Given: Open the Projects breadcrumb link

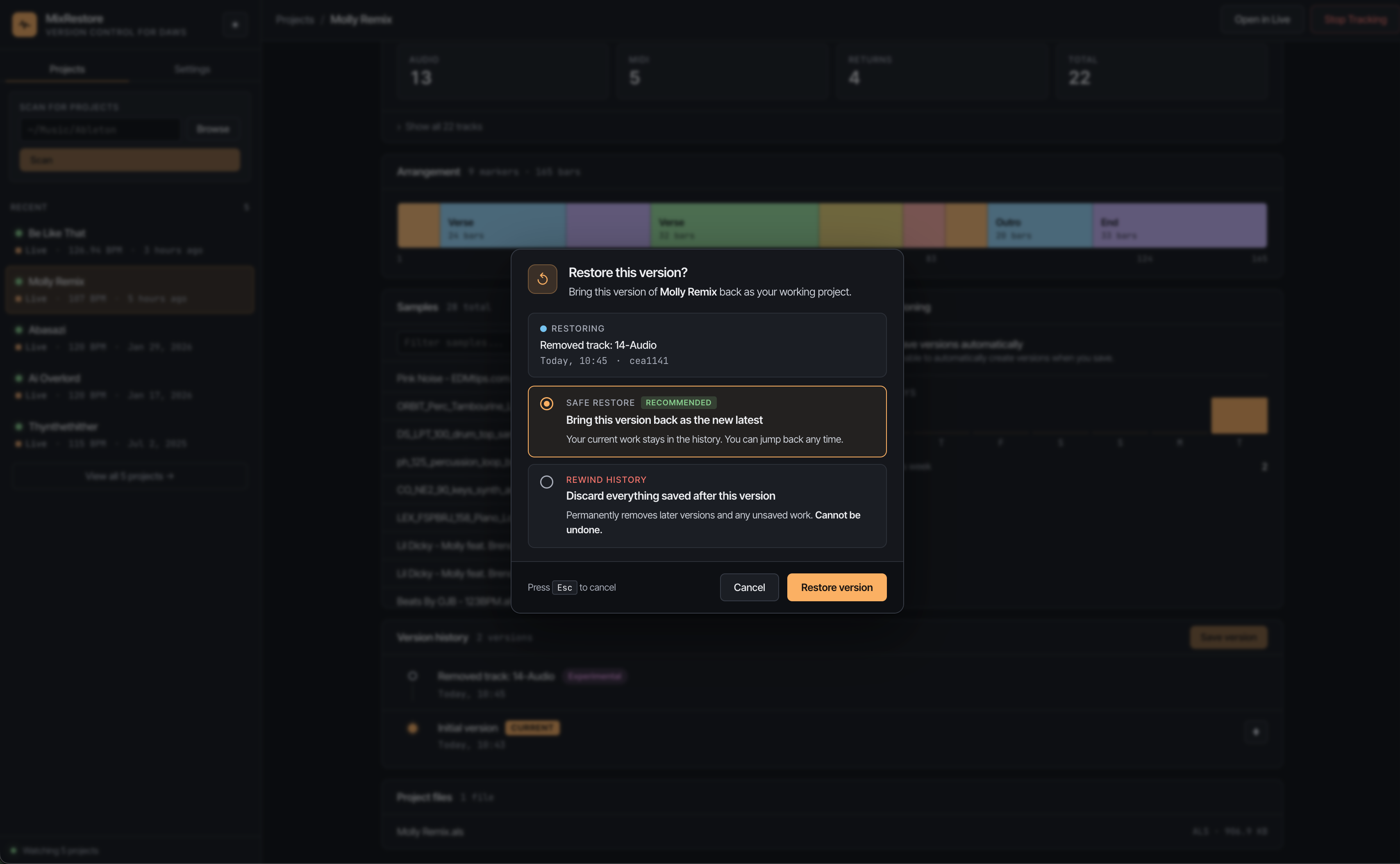Looking at the screenshot, I should click(295, 20).
